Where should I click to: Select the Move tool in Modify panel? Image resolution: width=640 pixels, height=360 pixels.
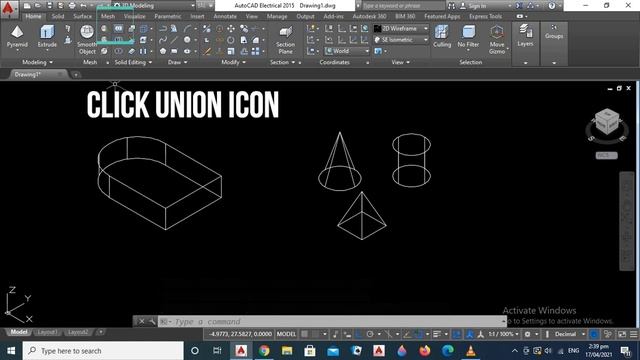(x=231, y=29)
